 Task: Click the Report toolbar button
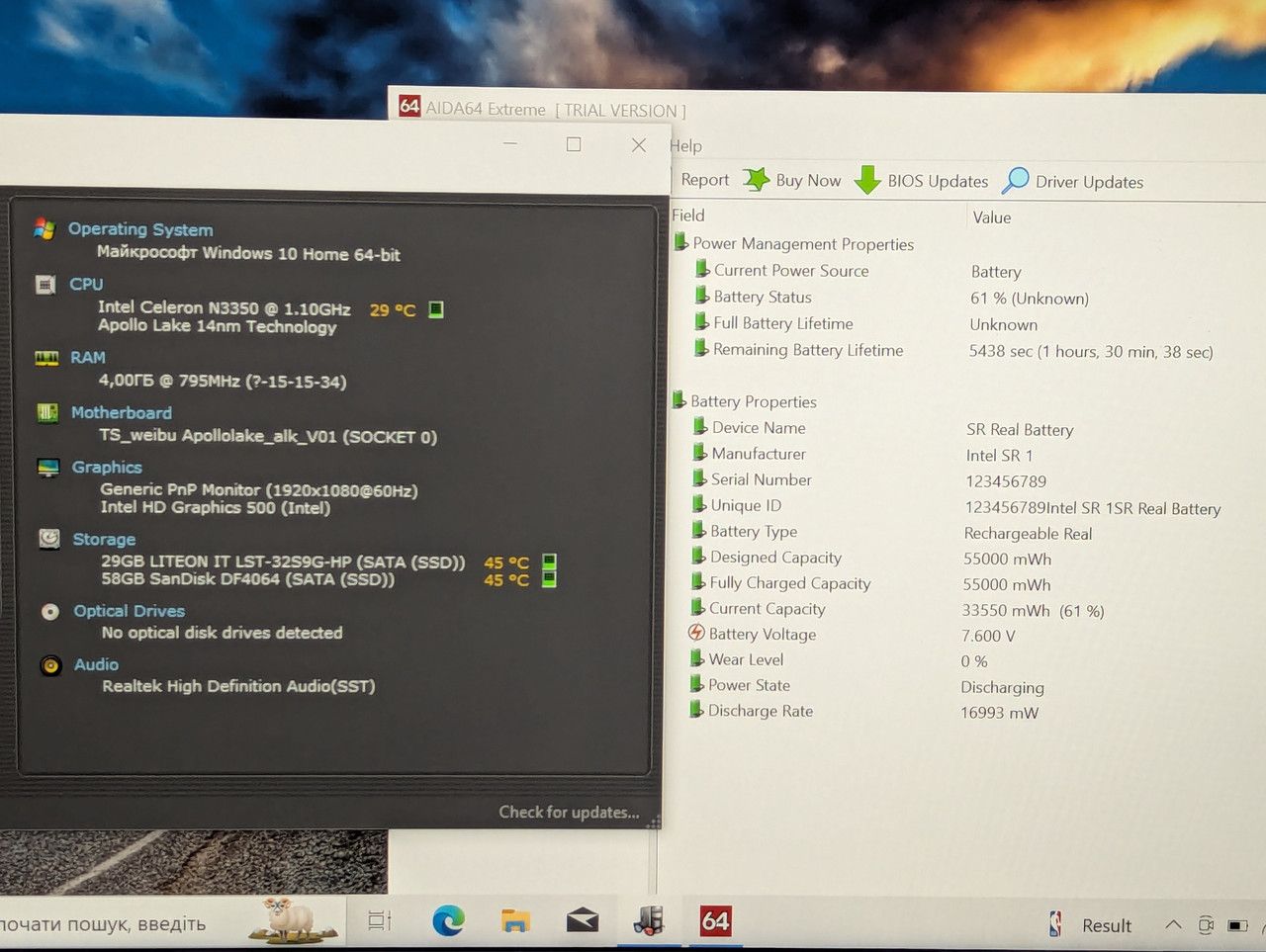point(704,180)
